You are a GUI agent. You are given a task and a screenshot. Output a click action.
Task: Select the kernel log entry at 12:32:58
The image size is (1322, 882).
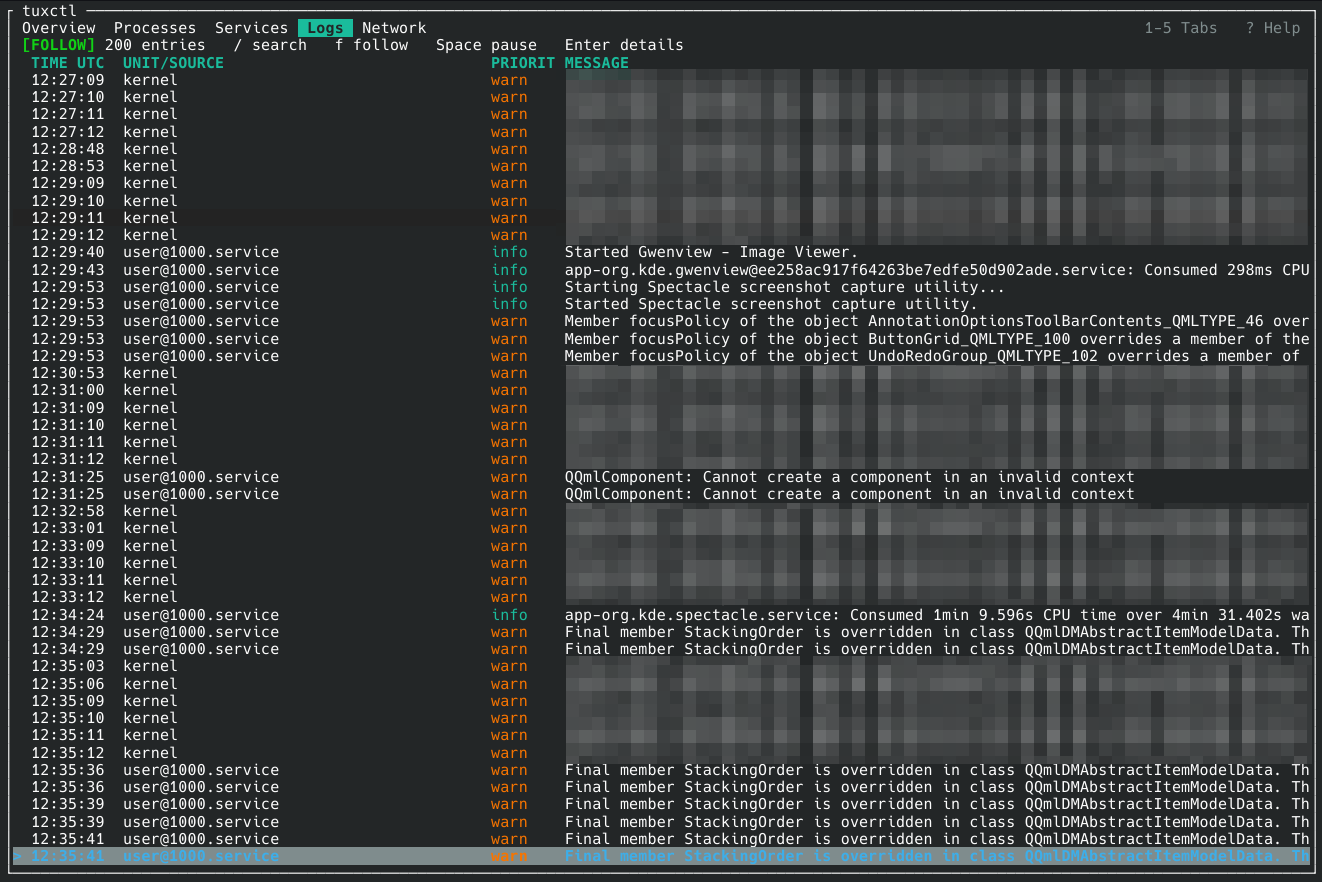click(661, 511)
